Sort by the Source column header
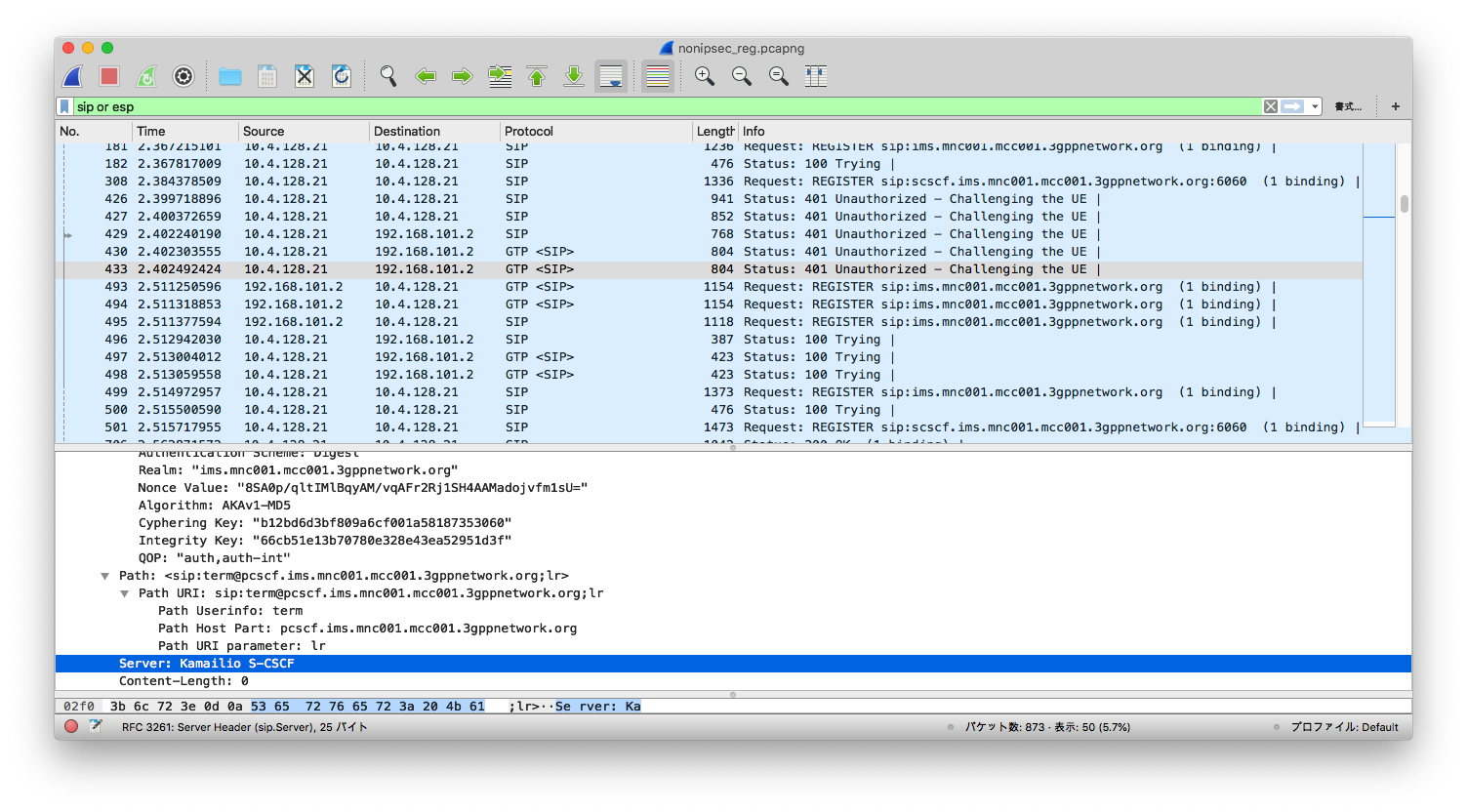Viewport: 1467px width, 812px height. tap(304, 131)
